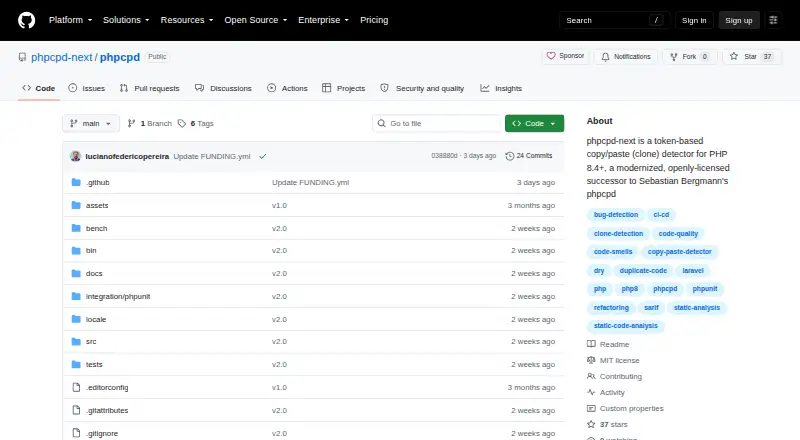View the 6 Tags
Viewport: 800px width, 440px height.
[195, 124]
